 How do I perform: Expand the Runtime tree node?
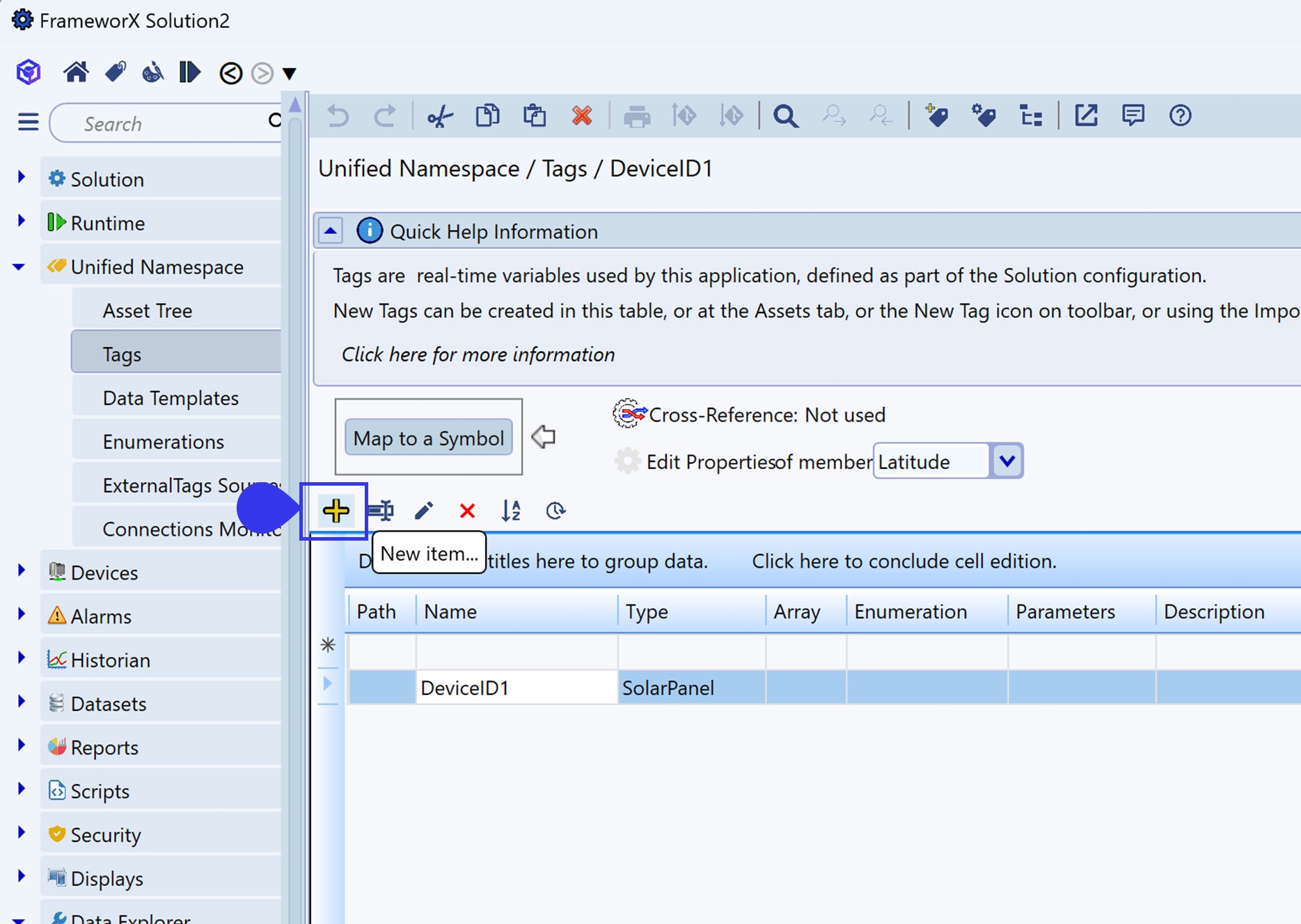22,222
